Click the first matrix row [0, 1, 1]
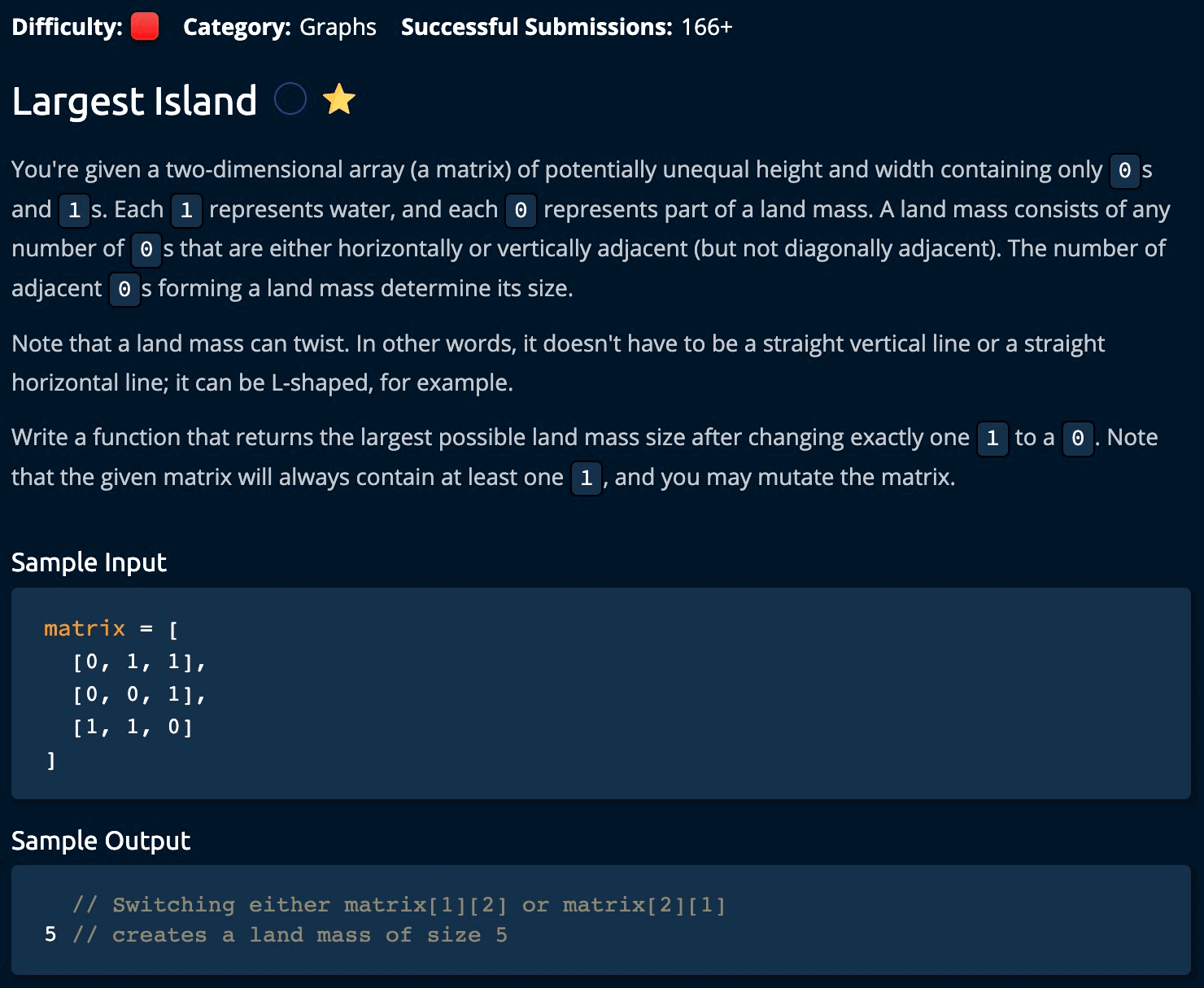The height and width of the screenshot is (988, 1204). (x=138, y=662)
